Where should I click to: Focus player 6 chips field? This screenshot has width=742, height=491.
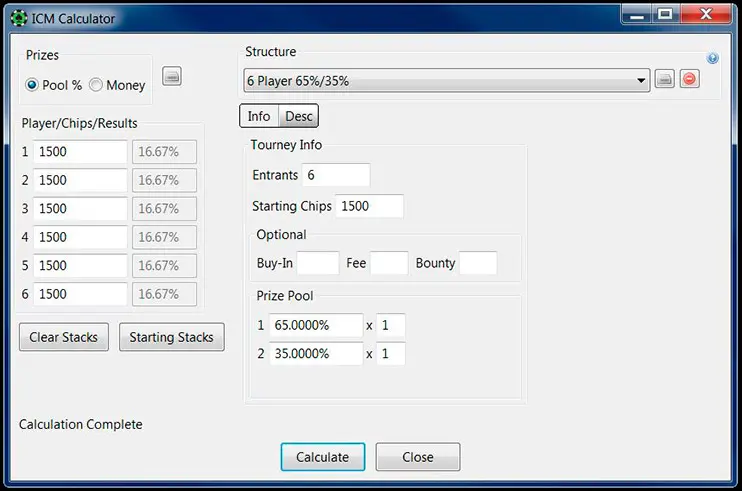click(80, 294)
